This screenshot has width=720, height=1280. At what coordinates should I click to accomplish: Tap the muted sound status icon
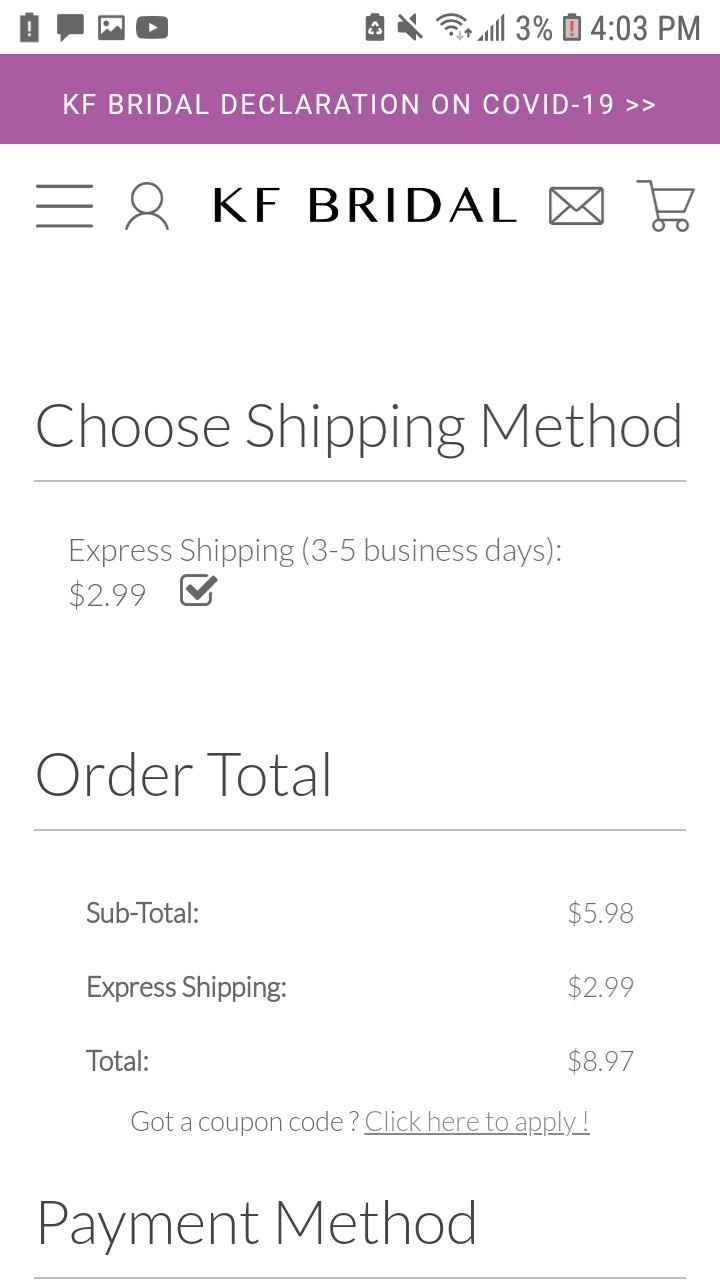coord(409,27)
